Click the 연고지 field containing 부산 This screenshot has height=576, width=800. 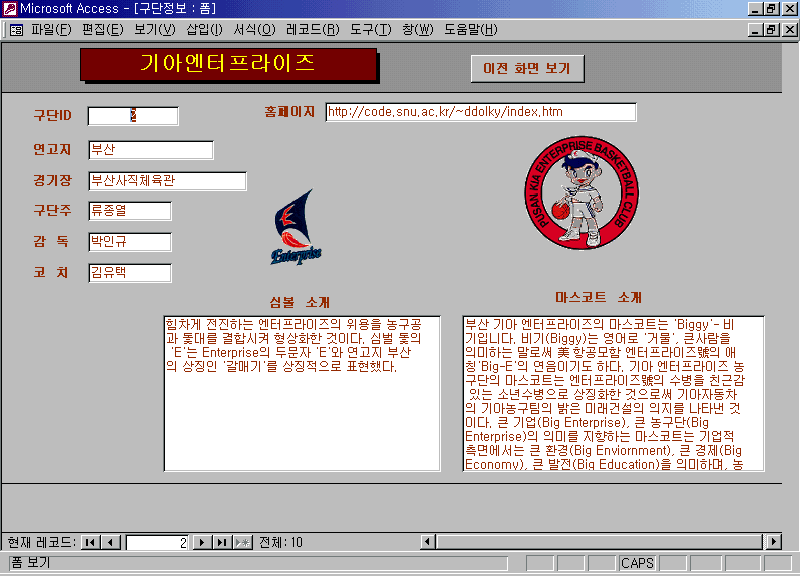click(151, 150)
